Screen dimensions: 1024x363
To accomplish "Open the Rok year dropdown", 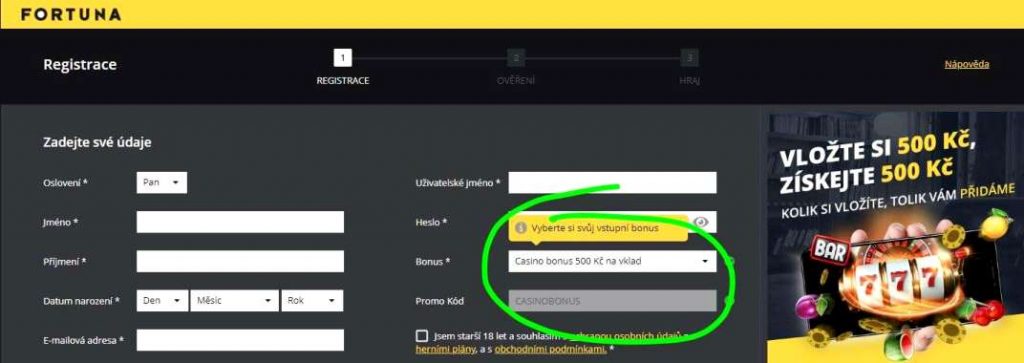I will click(312, 300).
